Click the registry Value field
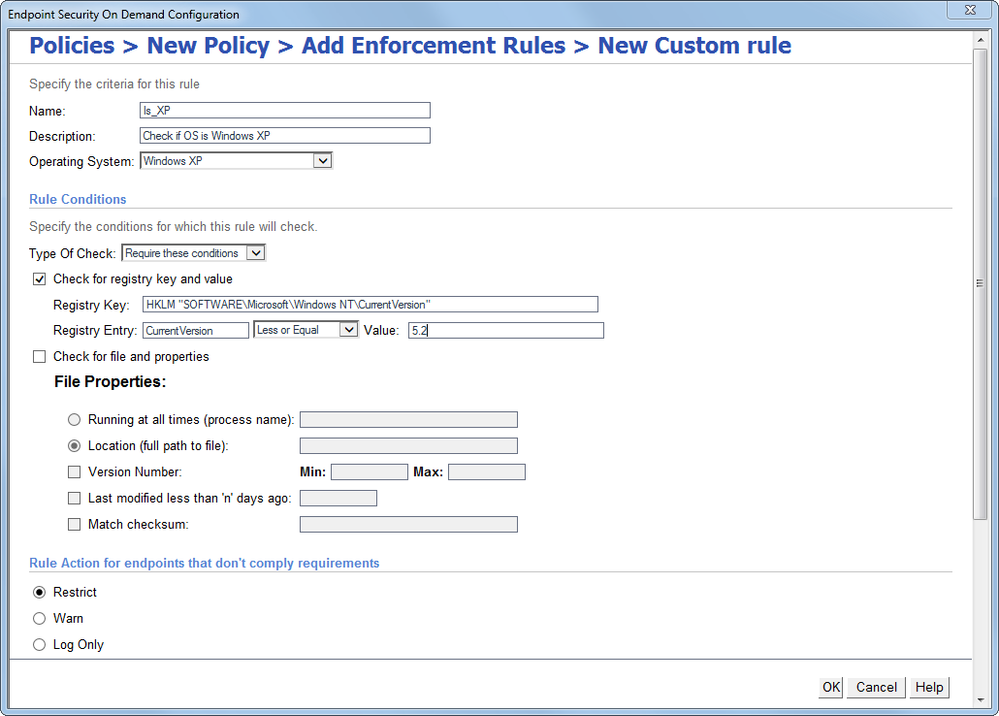This screenshot has width=999, height=716. pos(505,331)
